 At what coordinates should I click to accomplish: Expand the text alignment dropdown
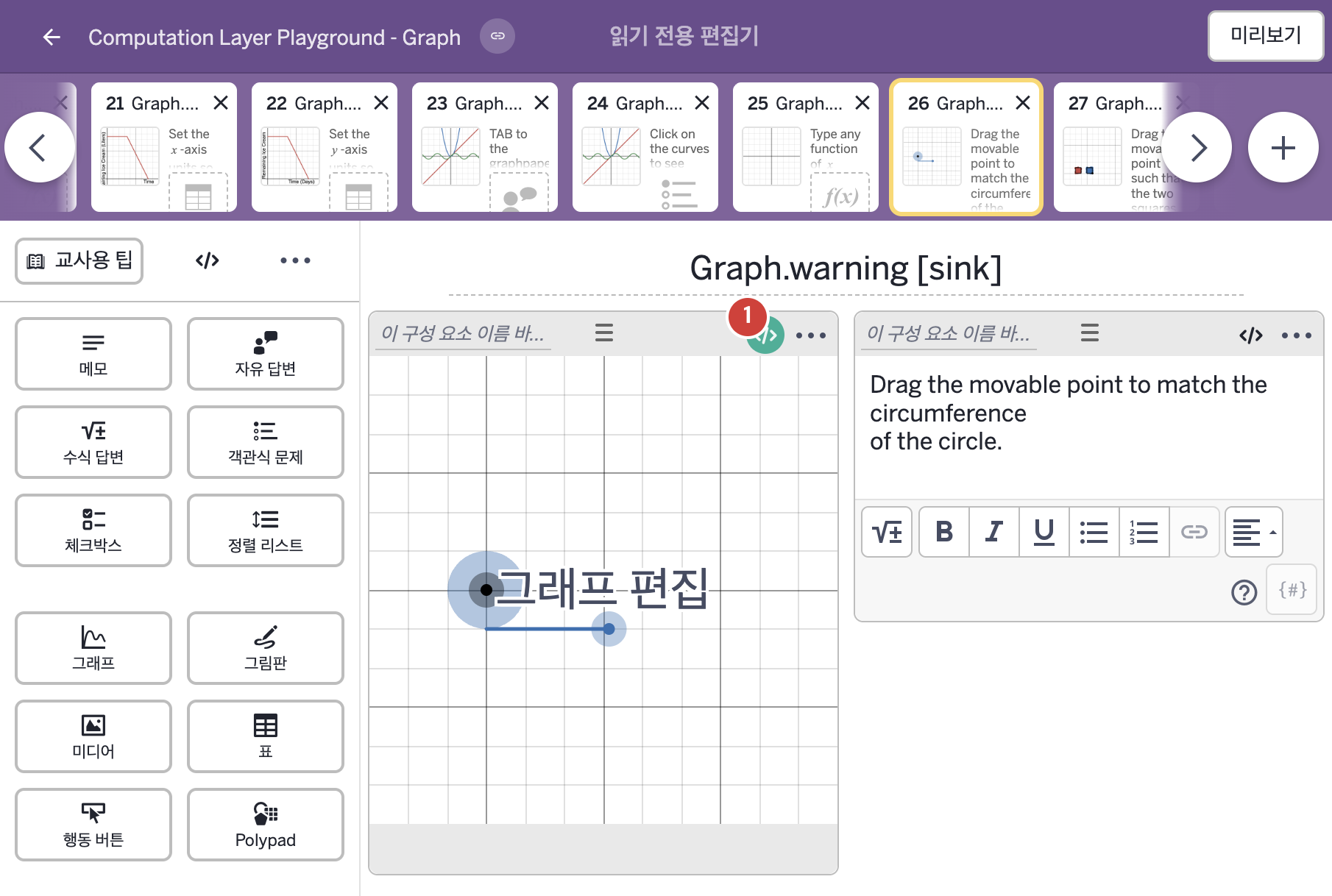[x=1254, y=532]
